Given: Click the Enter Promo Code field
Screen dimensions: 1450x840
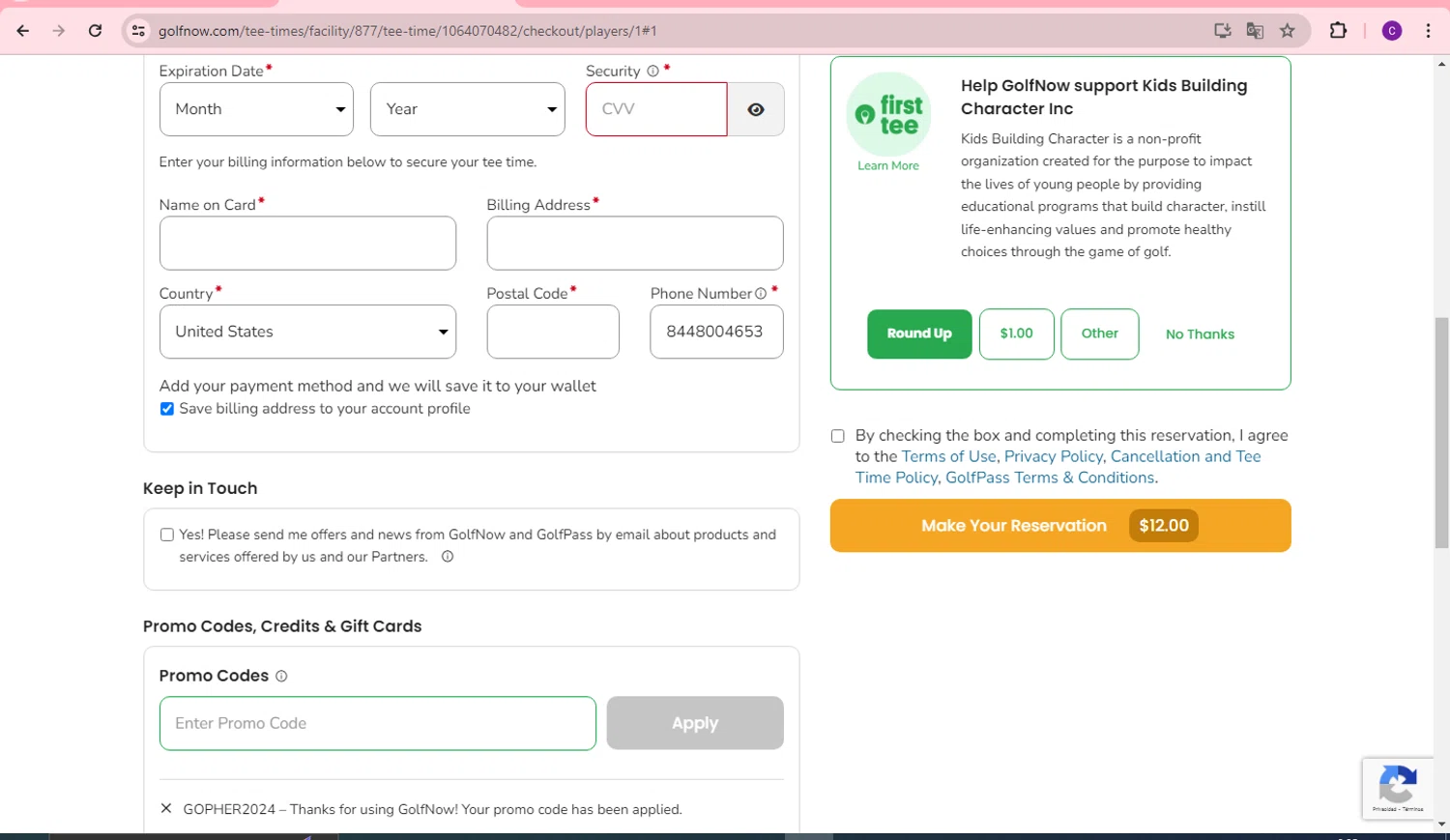Looking at the screenshot, I should (x=378, y=723).
